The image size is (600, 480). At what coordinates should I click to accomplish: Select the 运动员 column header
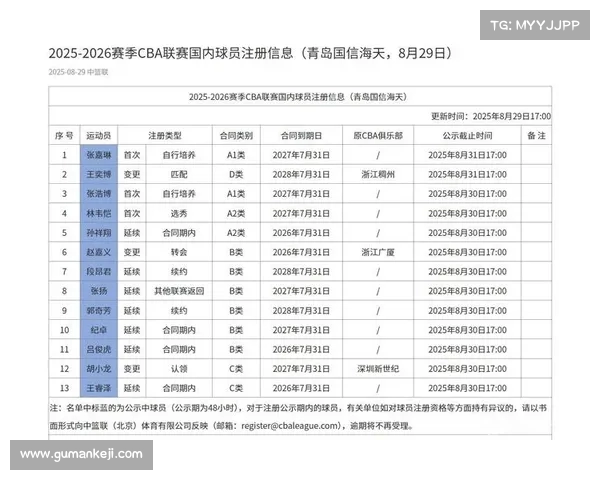99,135
